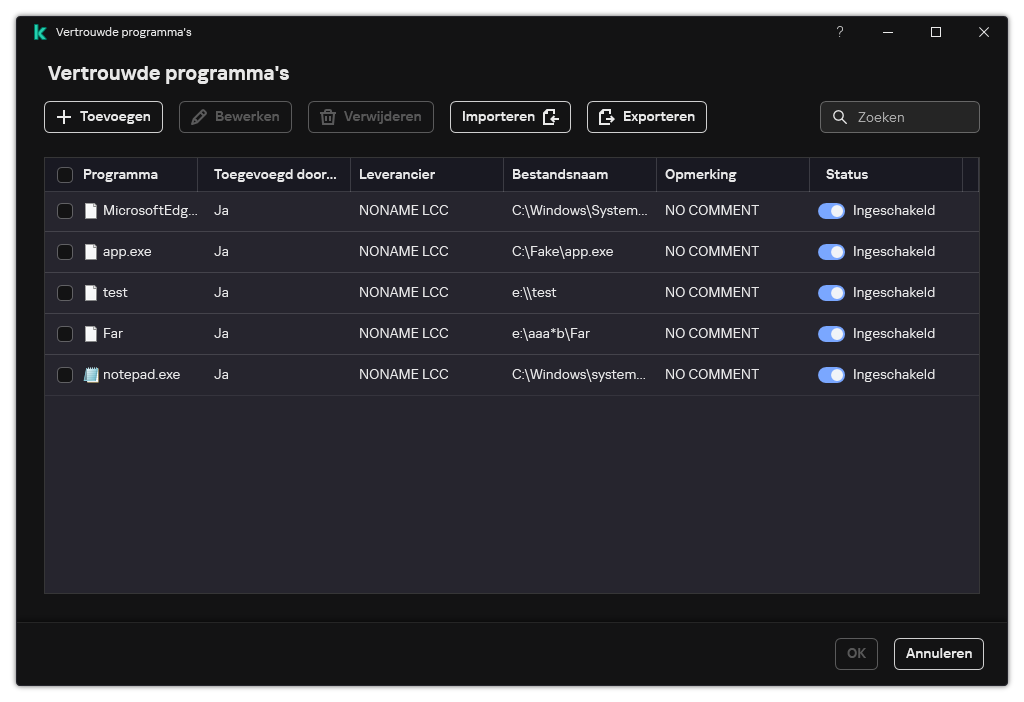Click the notepad.exe file icon
Screen dimensions: 1024x702
tap(91, 375)
